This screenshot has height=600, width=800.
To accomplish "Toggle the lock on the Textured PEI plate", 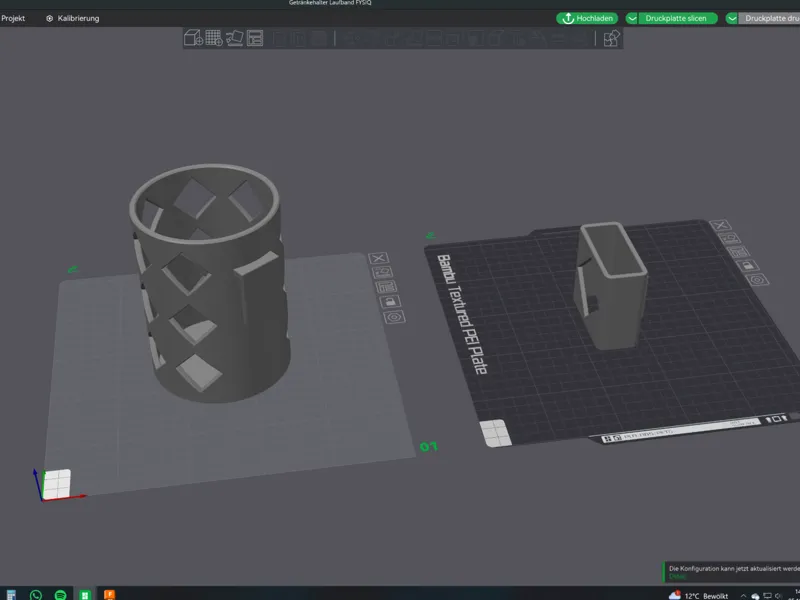I will (747, 265).
